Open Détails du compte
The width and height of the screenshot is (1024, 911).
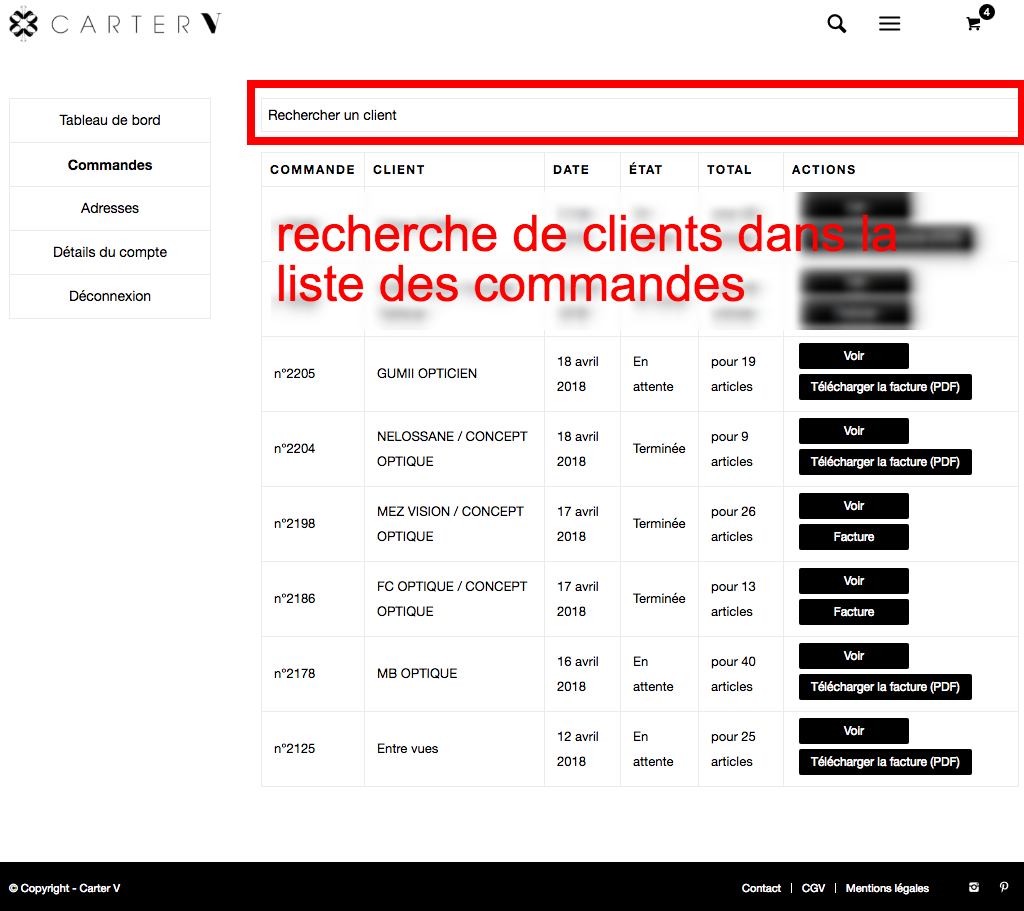click(x=110, y=252)
